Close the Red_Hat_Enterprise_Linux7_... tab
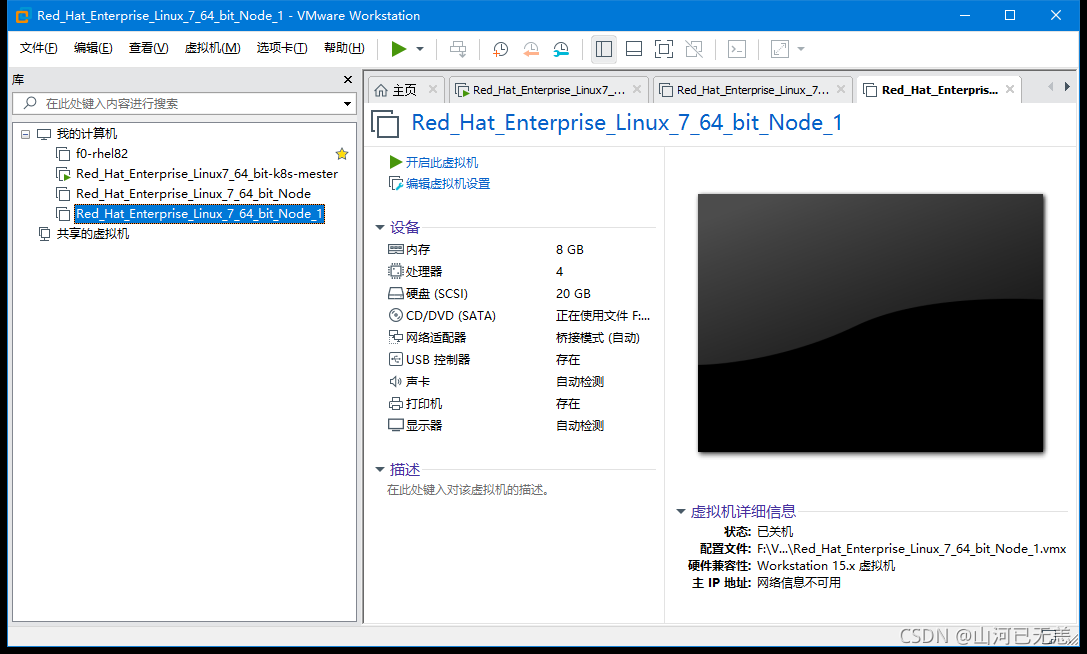 [x=636, y=89]
